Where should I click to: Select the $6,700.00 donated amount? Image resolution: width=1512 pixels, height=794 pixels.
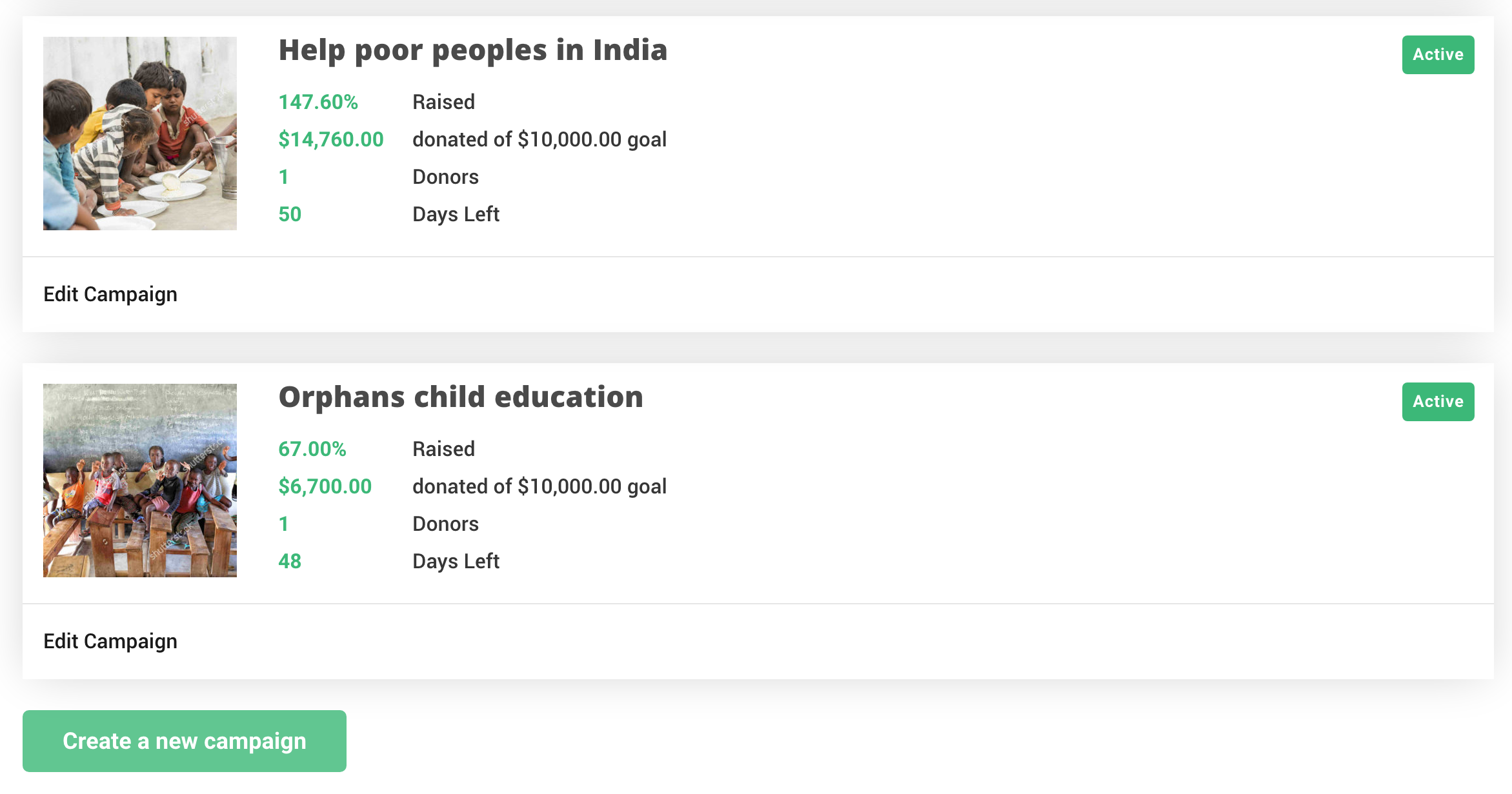point(325,486)
